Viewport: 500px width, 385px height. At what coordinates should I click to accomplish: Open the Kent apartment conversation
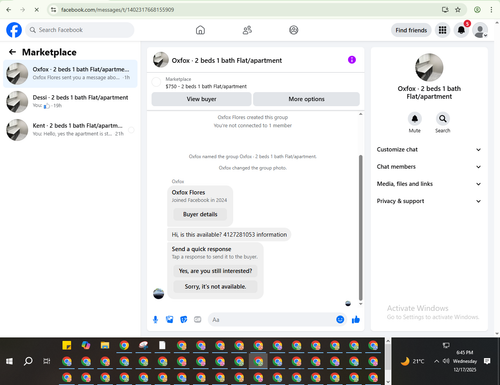point(70,130)
